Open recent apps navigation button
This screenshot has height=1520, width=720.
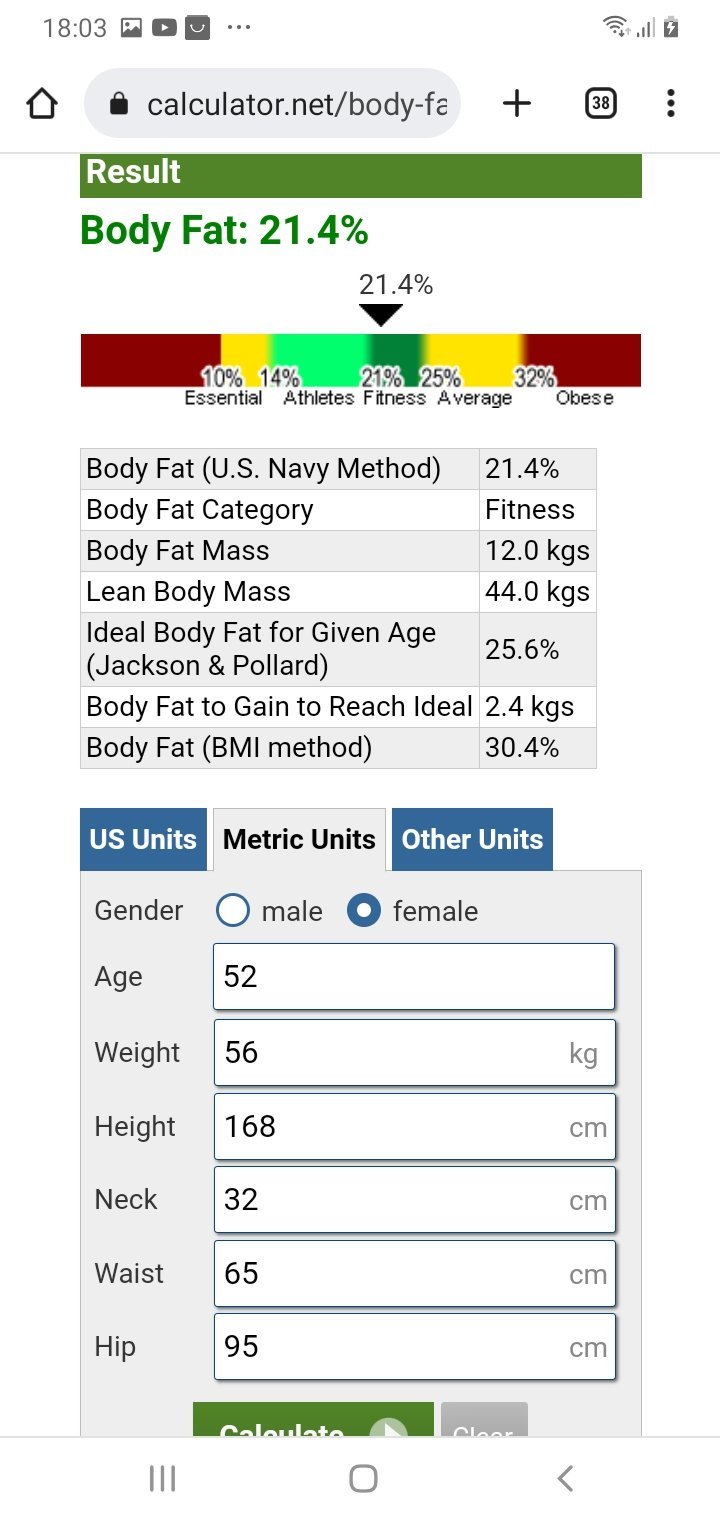(162, 1478)
